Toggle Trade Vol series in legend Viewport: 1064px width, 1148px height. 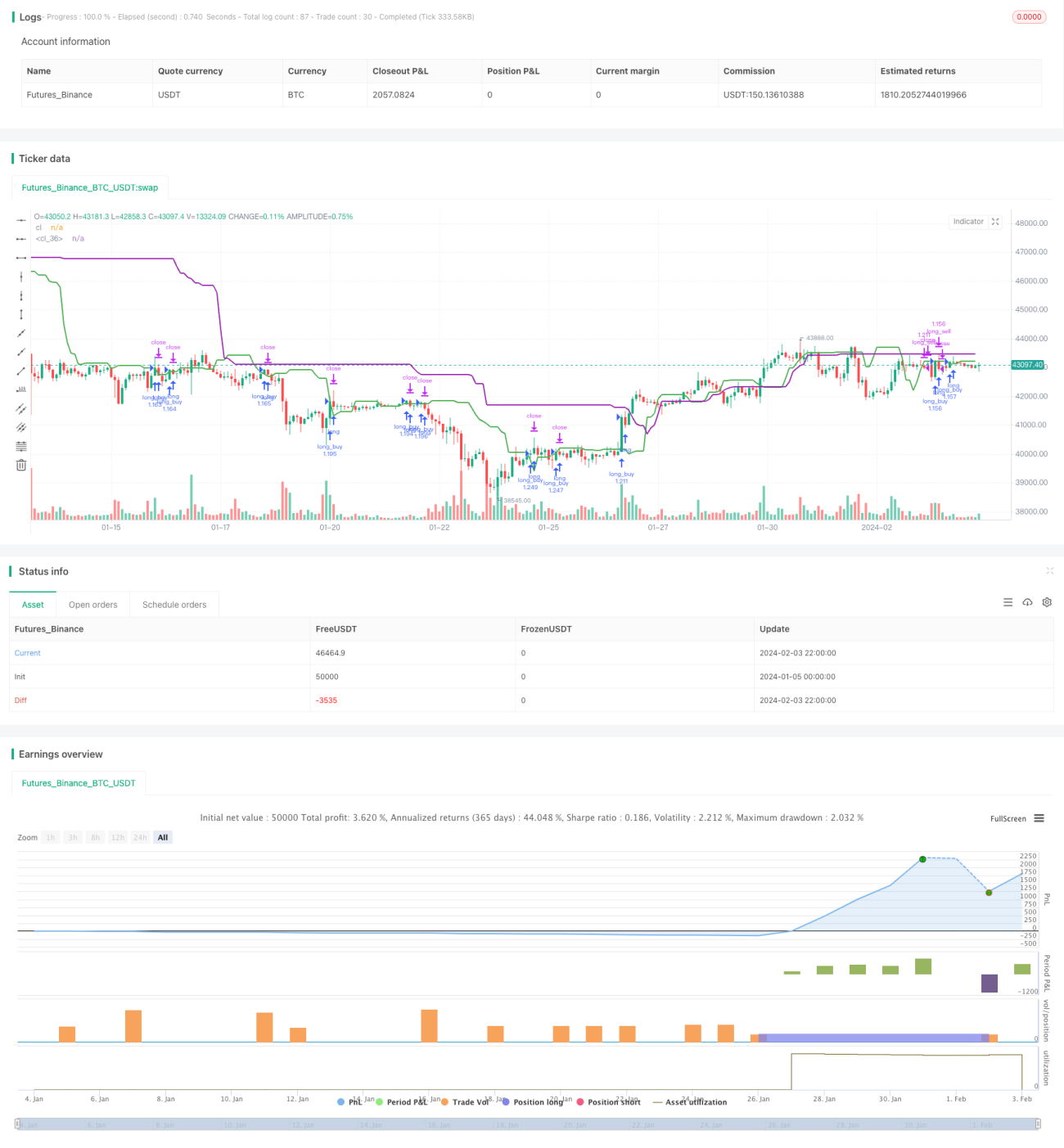click(465, 1102)
